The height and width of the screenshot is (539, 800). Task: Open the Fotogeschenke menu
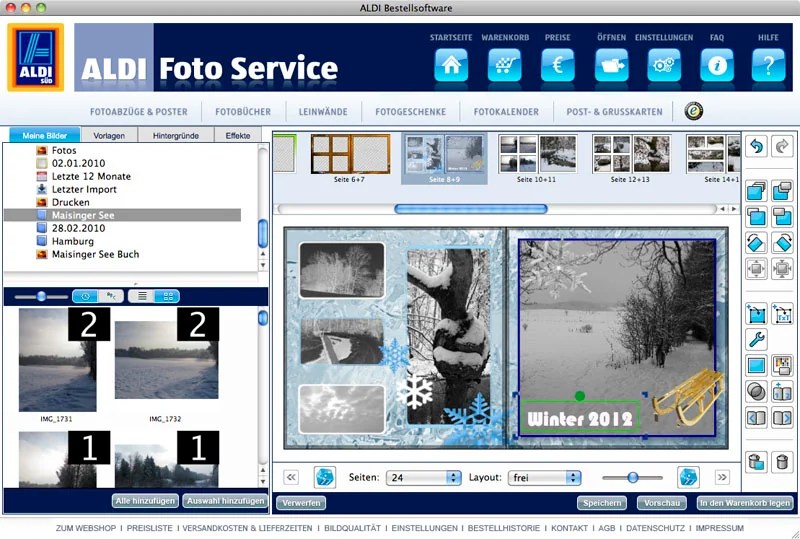click(411, 112)
